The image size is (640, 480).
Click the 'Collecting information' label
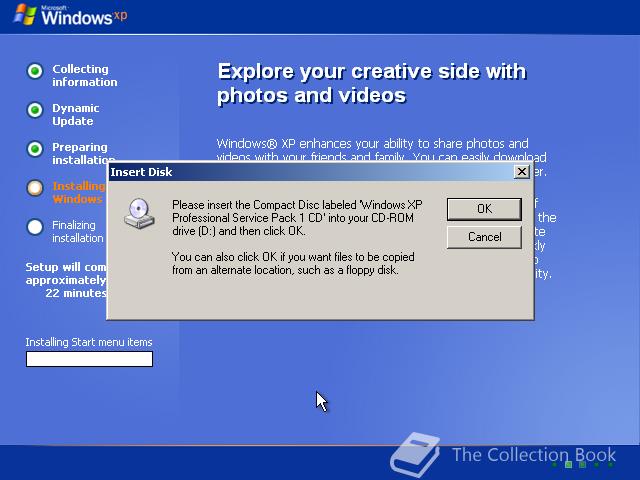click(x=84, y=76)
